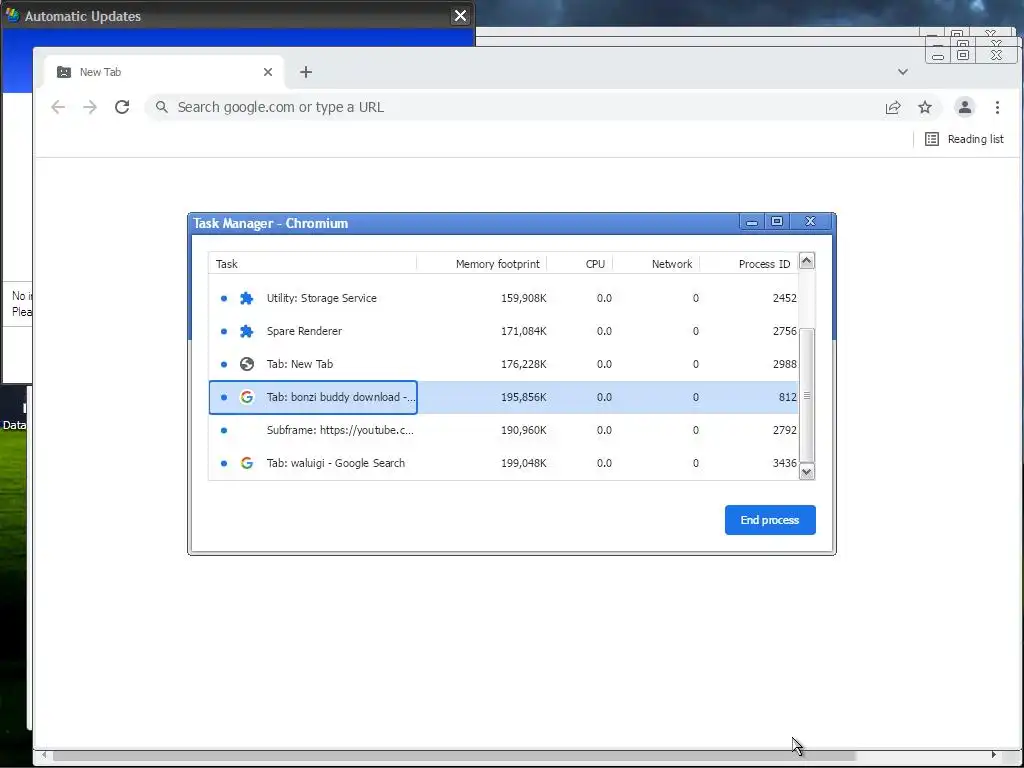Click the search magnifier icon in address bar
Viewport: 1024px width, 768px height.
pyautogui.click(x=161, y=107)
